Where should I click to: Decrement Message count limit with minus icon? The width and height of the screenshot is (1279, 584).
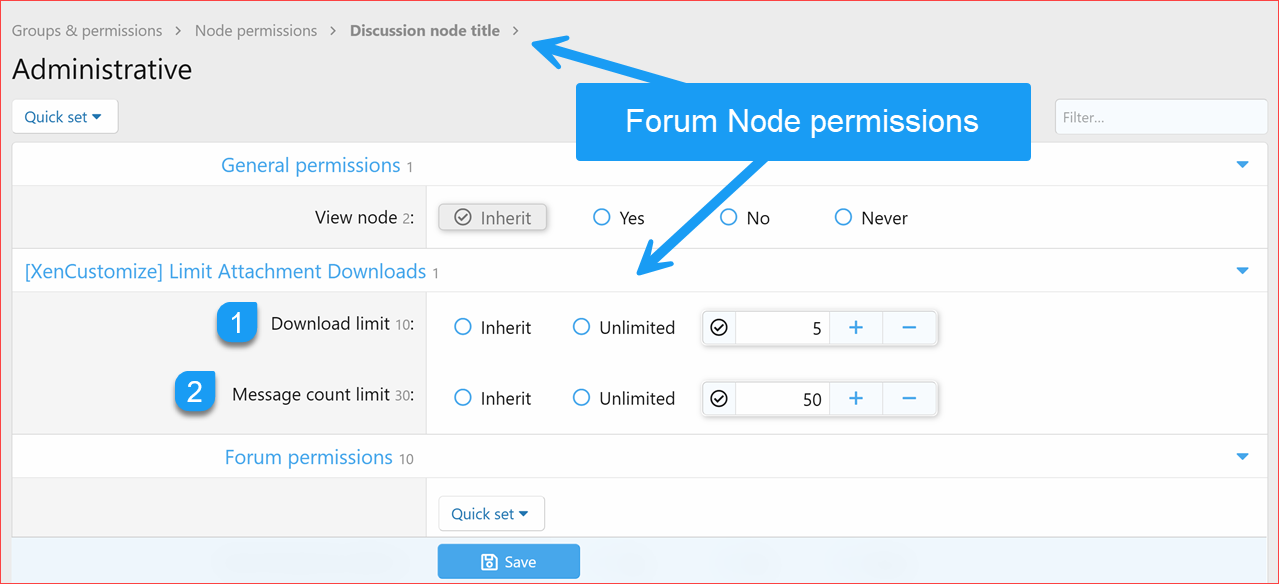[x=909, y=398]
